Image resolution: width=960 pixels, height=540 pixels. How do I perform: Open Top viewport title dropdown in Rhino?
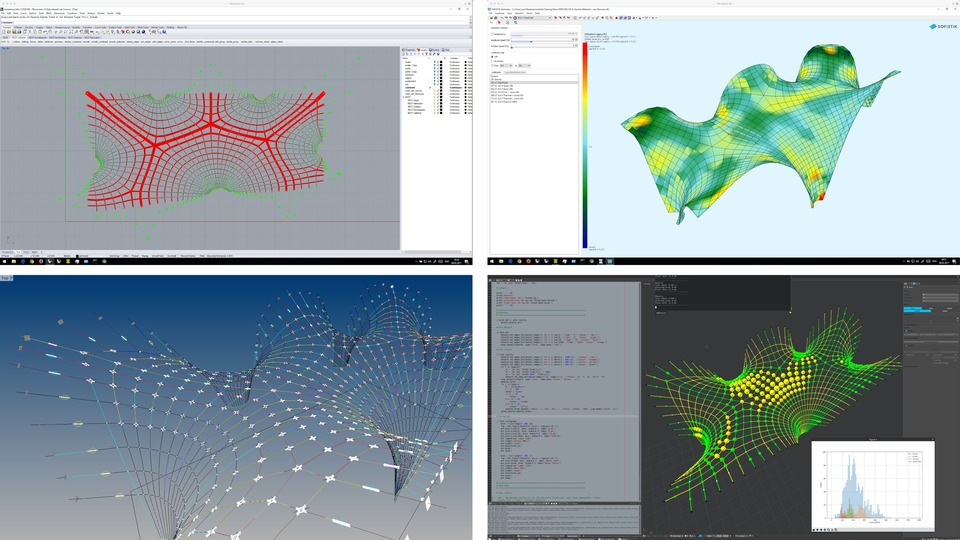(x=6, y=48)
